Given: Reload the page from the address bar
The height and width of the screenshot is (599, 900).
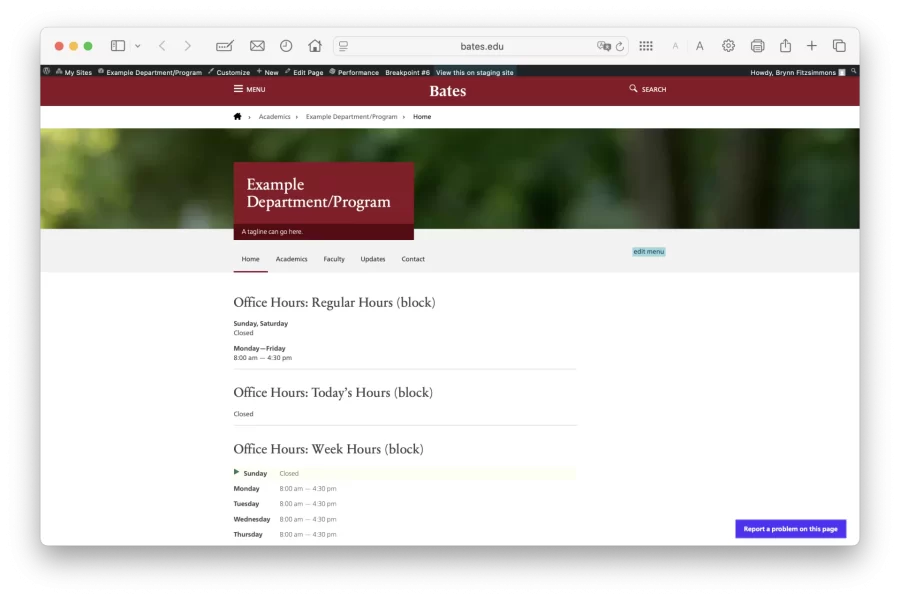Looking at the screenshot, I should click(621, 45).
